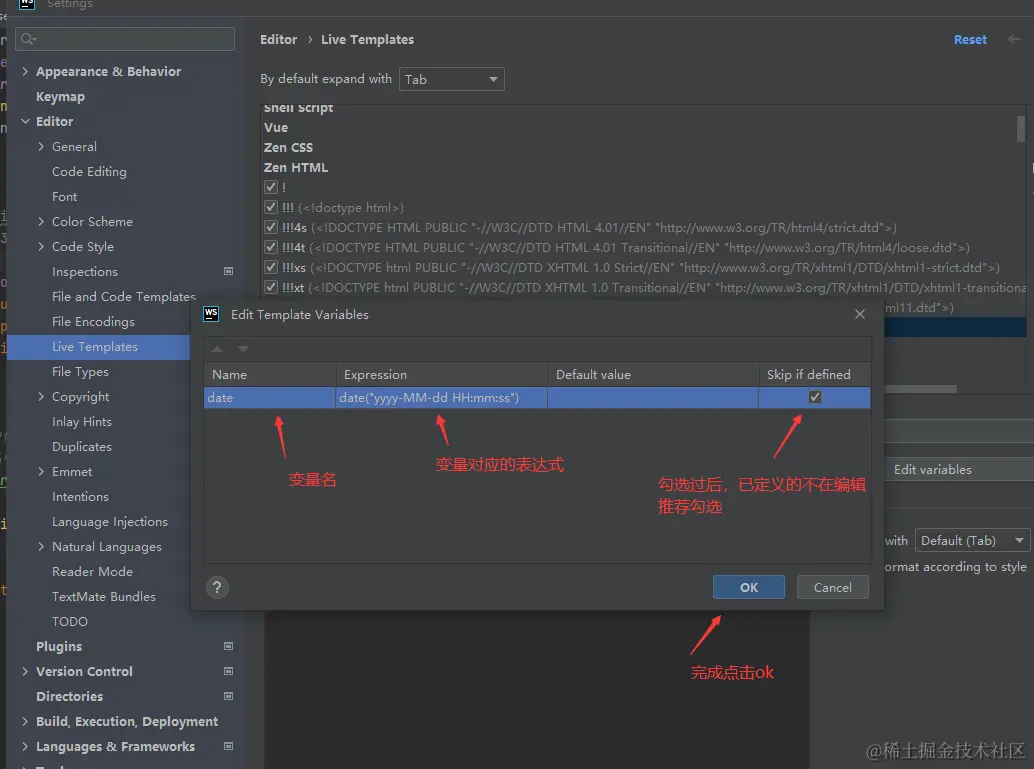Expand the Code Style node
The width and height of the screenshot is (1034, 769).
(x=41, y=247)
